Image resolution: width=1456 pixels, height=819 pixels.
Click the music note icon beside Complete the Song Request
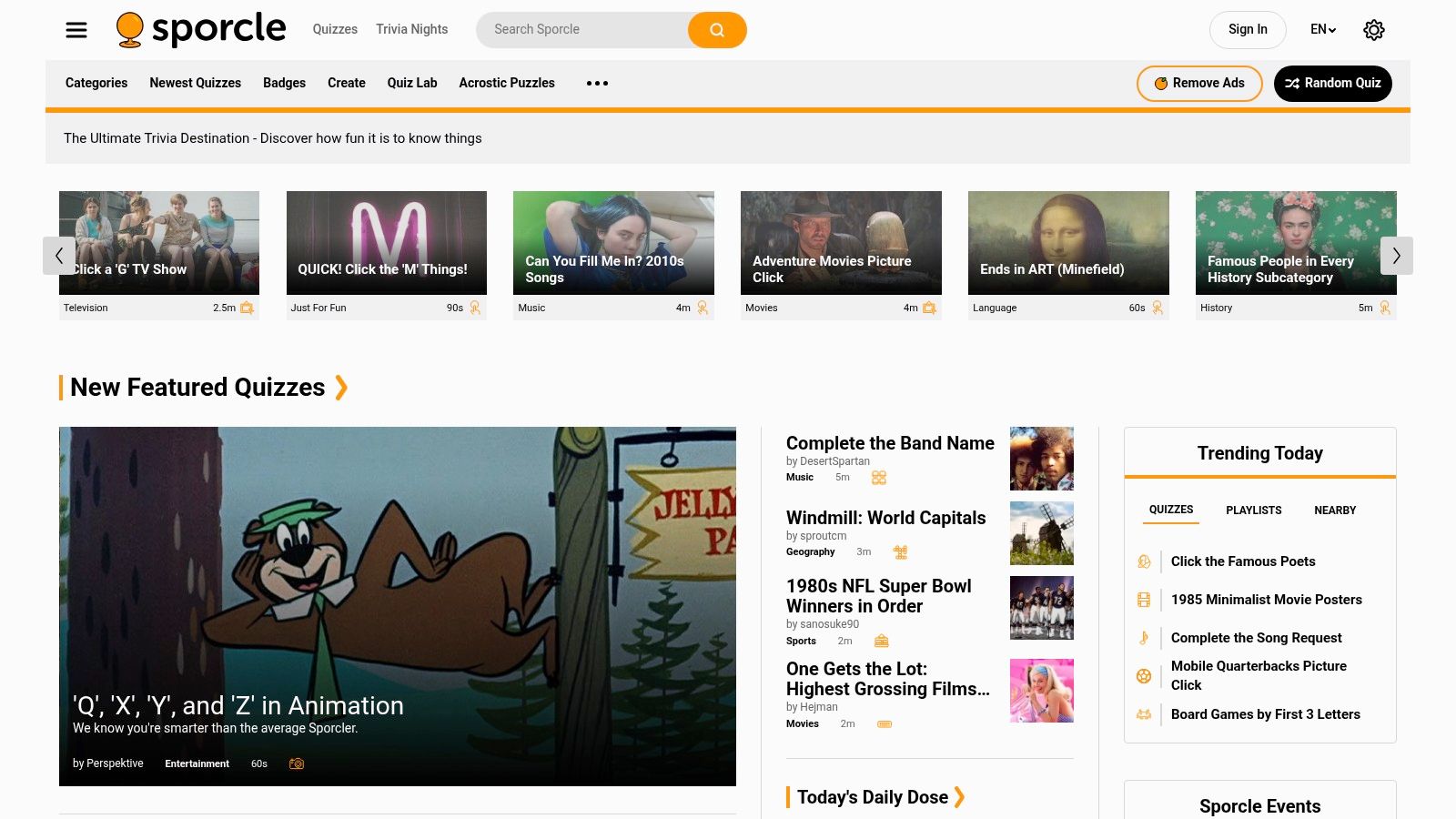click(x=1144, y=638)
